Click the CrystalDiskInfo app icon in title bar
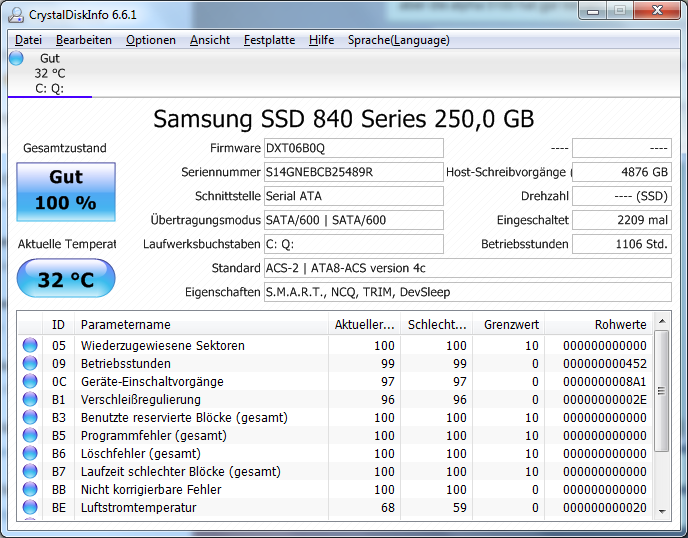The image size is (688, 538). (x=16, y=15)
